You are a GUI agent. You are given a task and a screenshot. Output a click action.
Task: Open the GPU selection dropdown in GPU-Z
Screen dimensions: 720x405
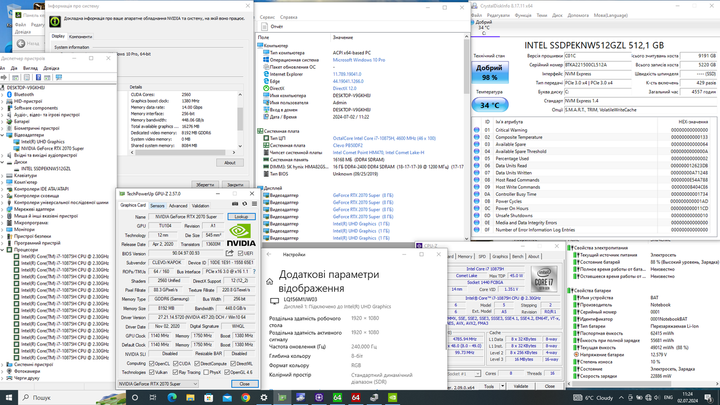(158, 384)
